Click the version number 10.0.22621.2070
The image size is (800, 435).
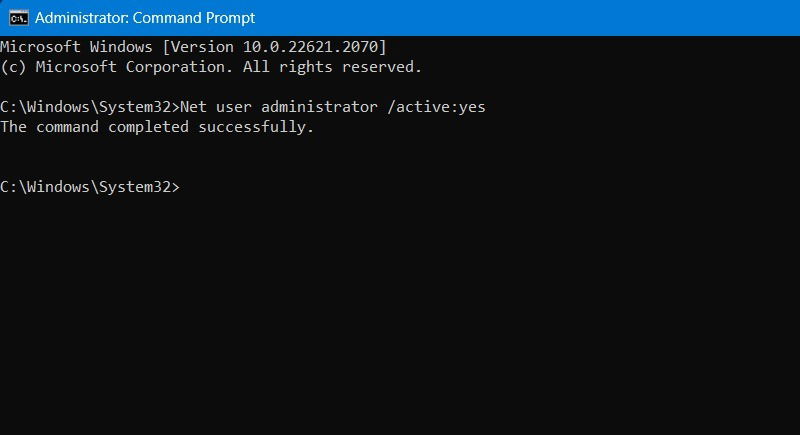pos(310,47)
